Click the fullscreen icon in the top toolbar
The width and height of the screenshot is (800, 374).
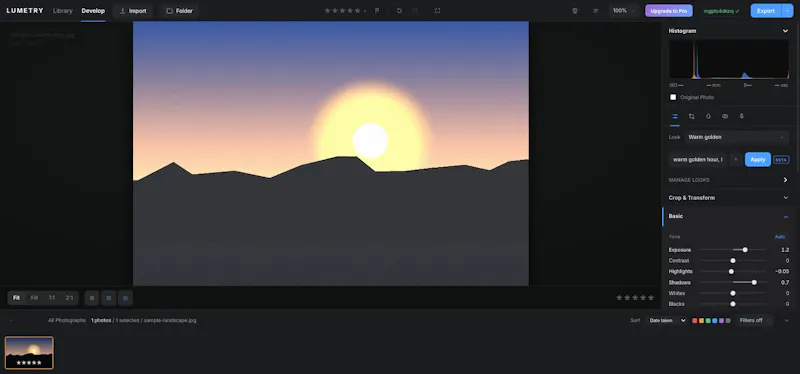pos(437,11)
